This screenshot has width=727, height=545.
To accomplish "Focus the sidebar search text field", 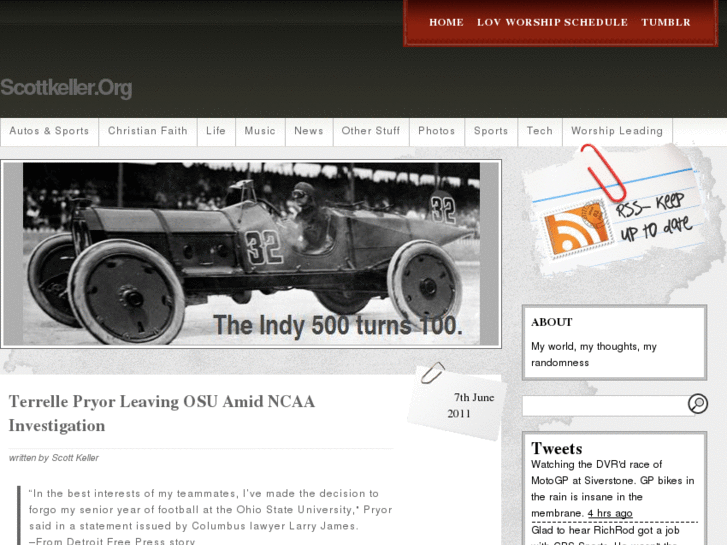I will (x=605, y=405).
